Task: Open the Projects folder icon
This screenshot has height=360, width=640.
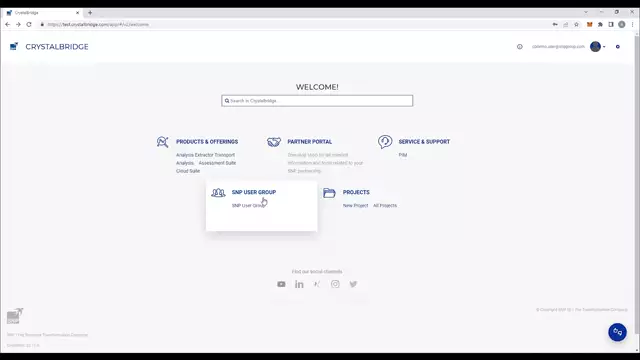Action: coord(329,193)
